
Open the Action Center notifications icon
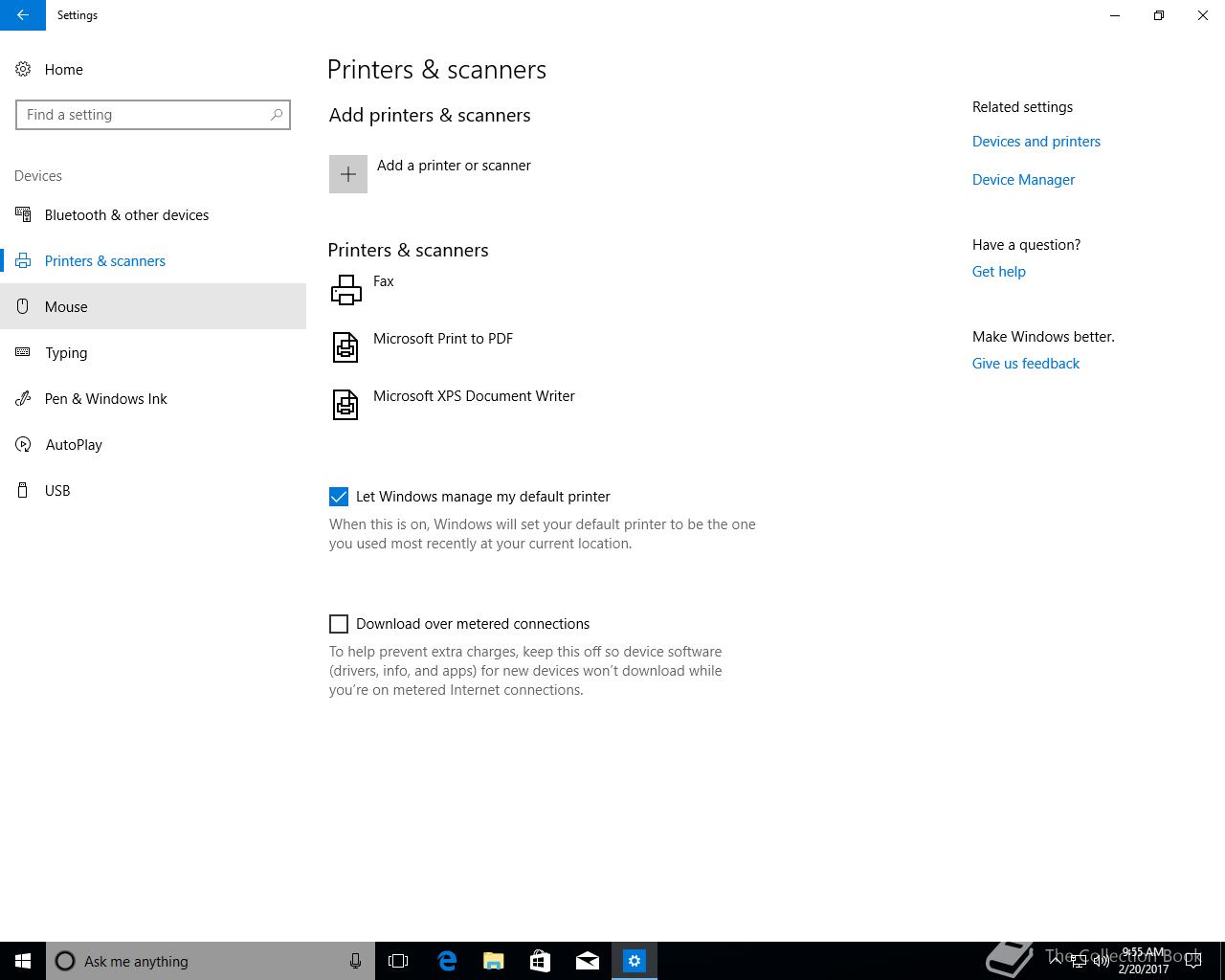point(1192,961)
